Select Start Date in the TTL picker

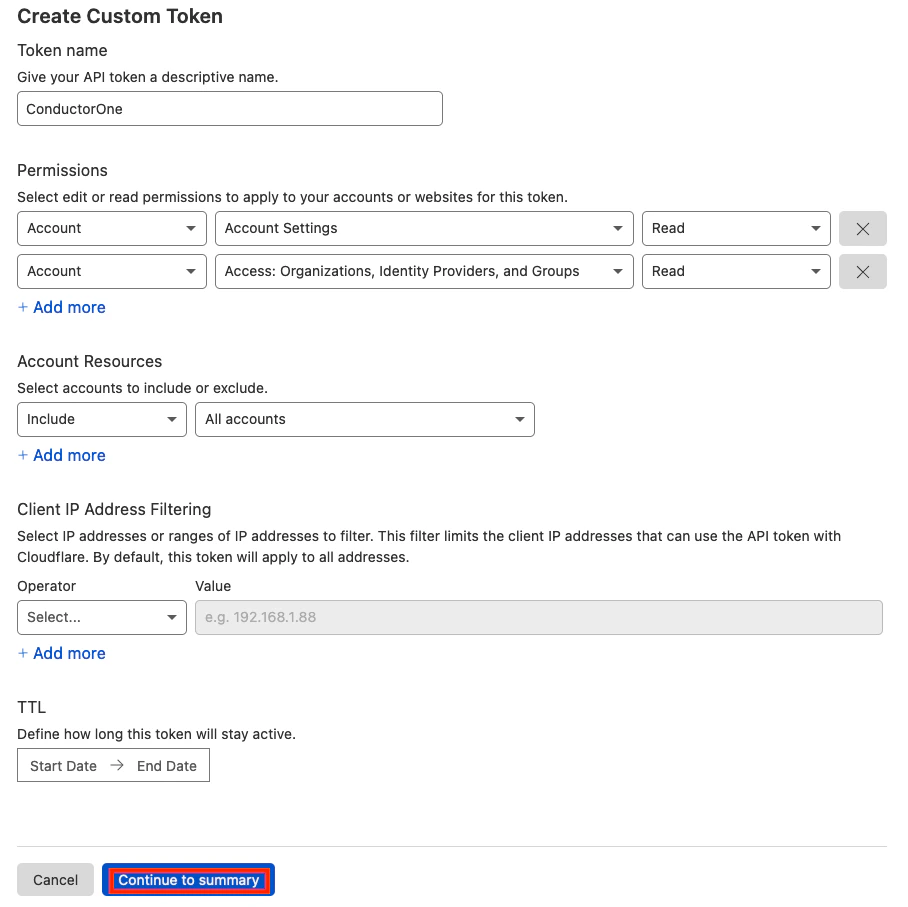pos(62,765)
